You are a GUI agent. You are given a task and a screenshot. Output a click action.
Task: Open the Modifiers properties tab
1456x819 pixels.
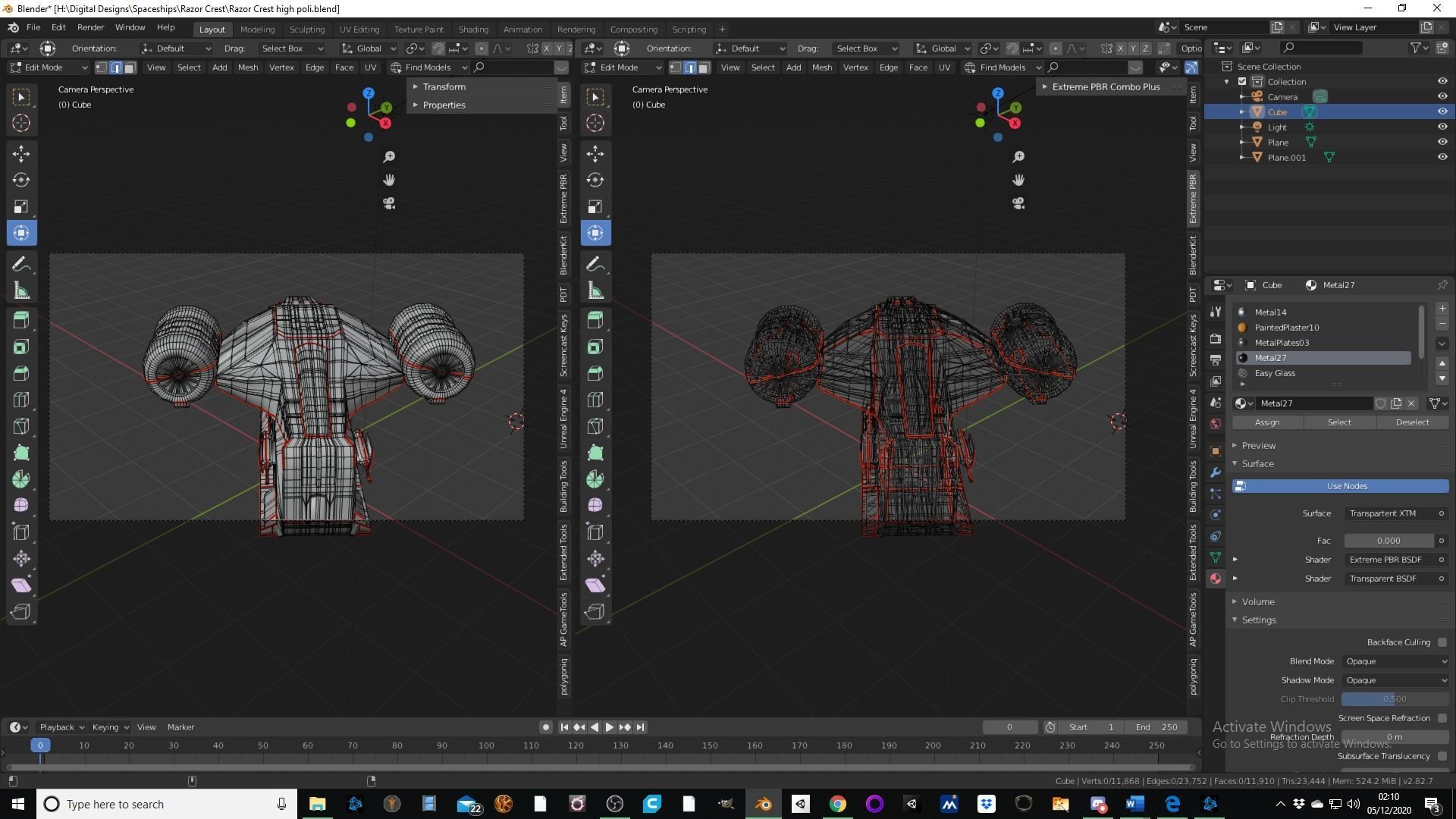1216,472
